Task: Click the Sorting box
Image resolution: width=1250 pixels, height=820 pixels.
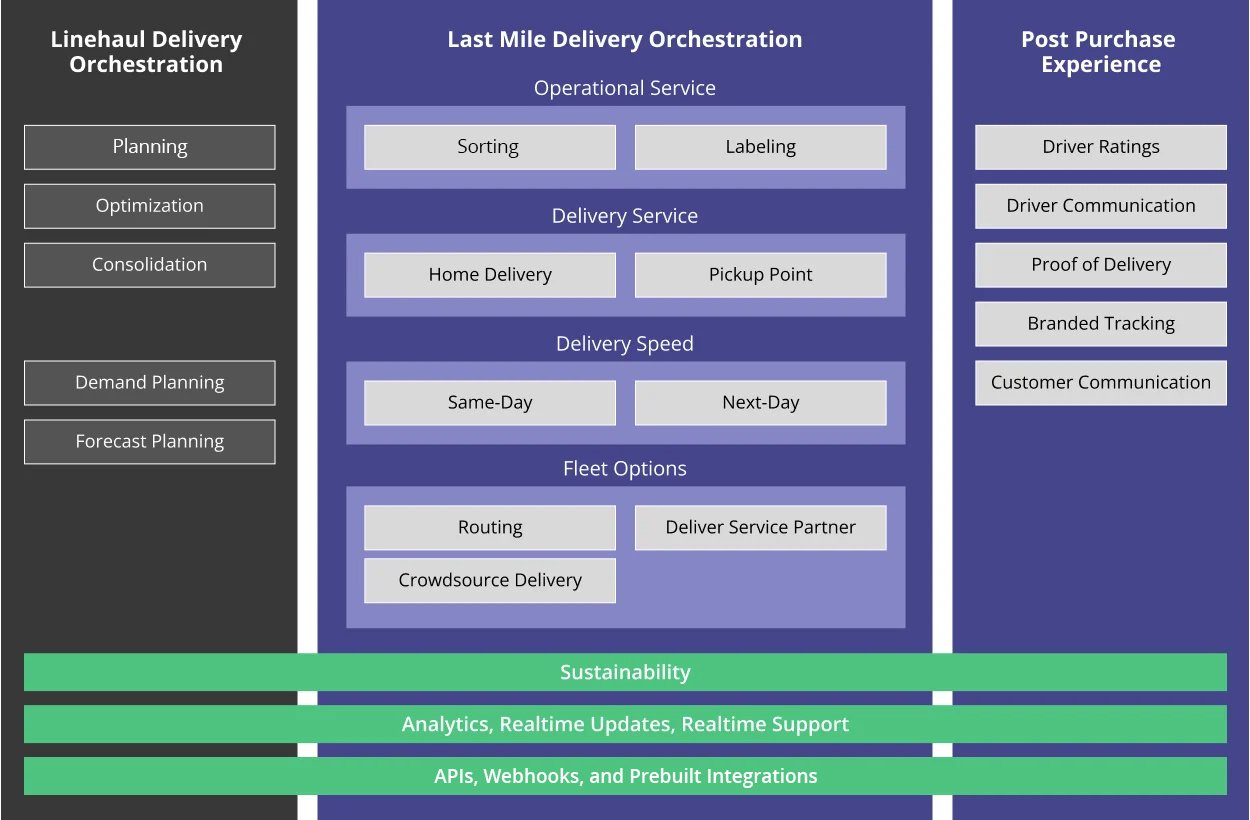Action: [x=489, y=147]
